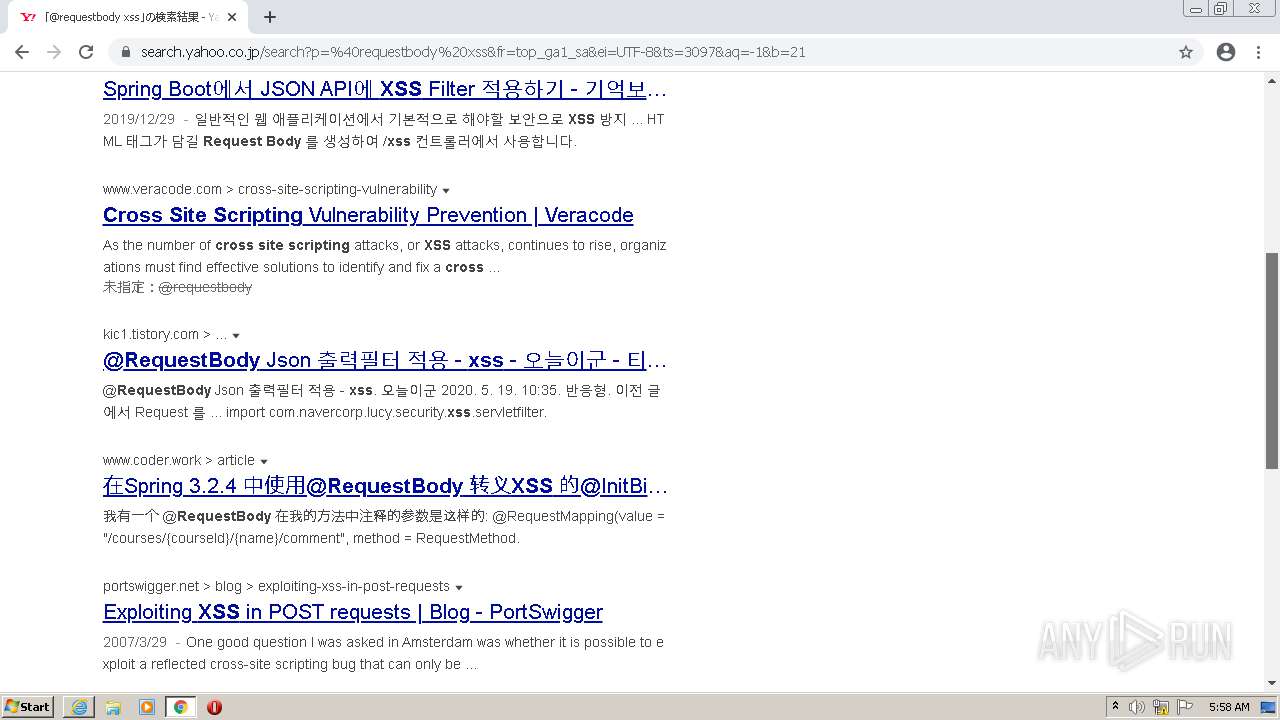This screenshot has height=720, width=1280.
Task: Open Chrome's three-dot menu
Action: [1258, 52]
